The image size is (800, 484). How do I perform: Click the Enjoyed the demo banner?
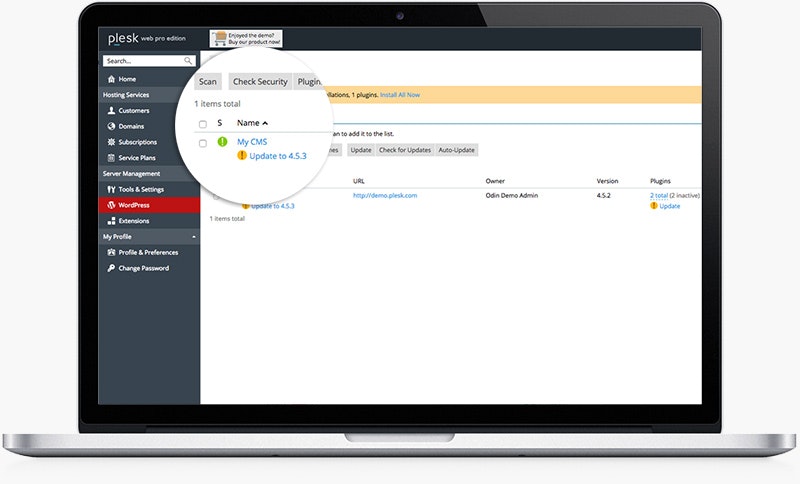tap(246, 39)
